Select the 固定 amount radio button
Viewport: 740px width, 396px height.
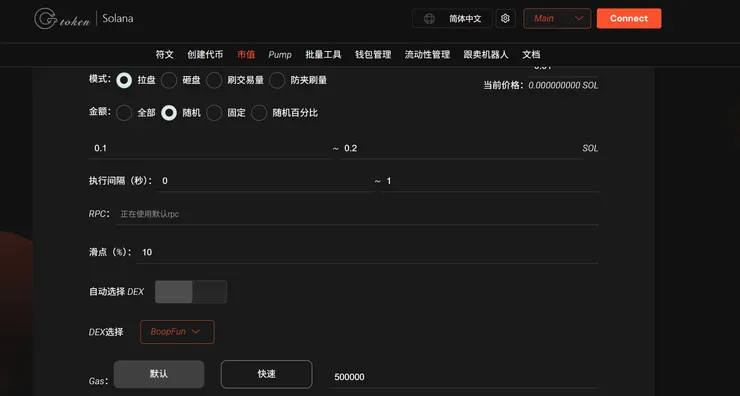[x=214, y=113]
